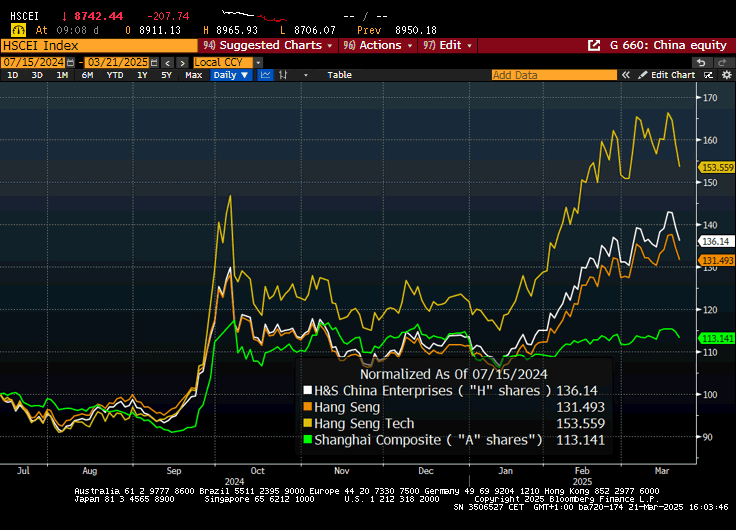The width and height of the screenshot is (736, 530).
Task: Click the last price 8742.44
Action: point(99,16)
